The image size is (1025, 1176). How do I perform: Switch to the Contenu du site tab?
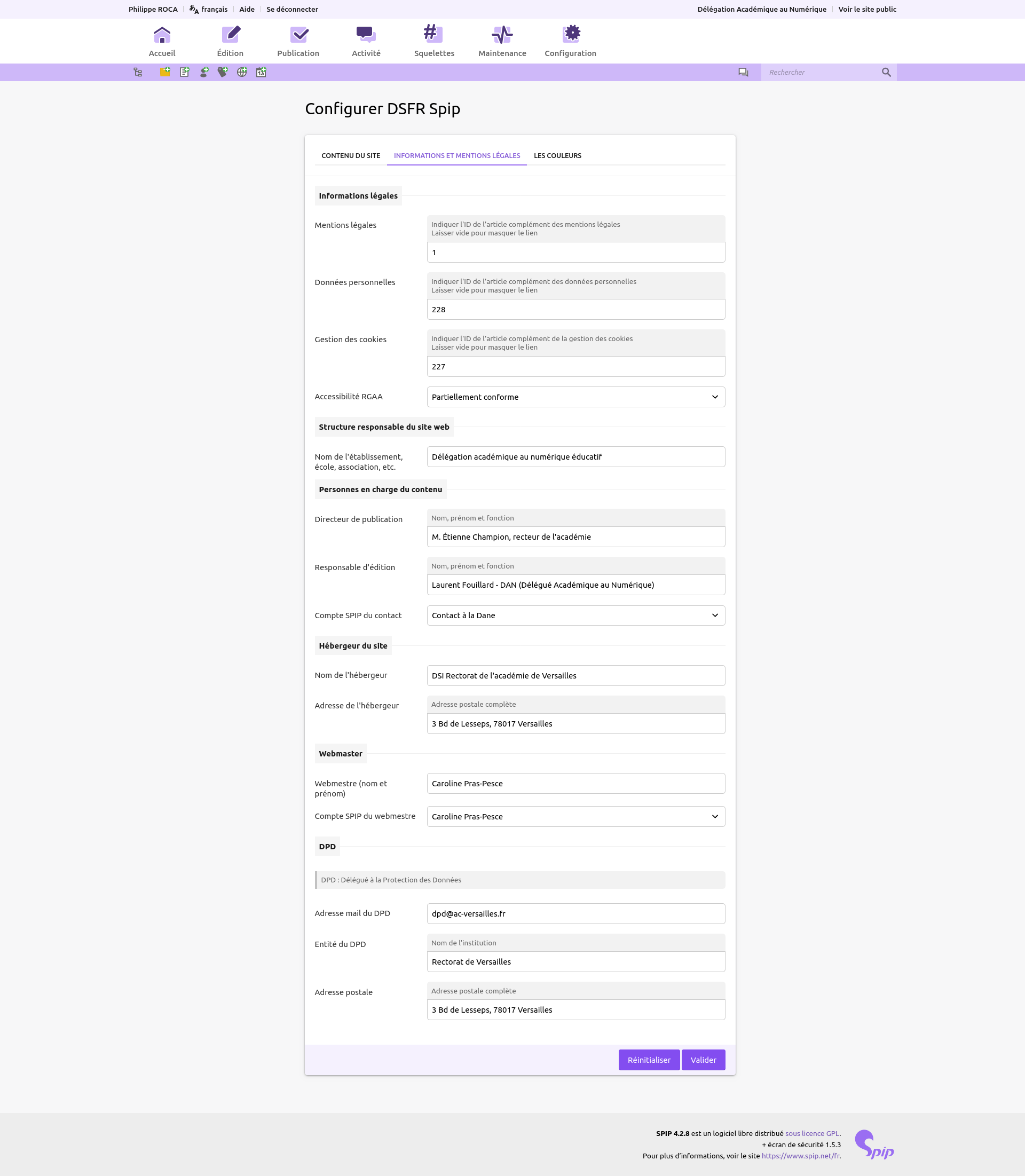(351, 155)
